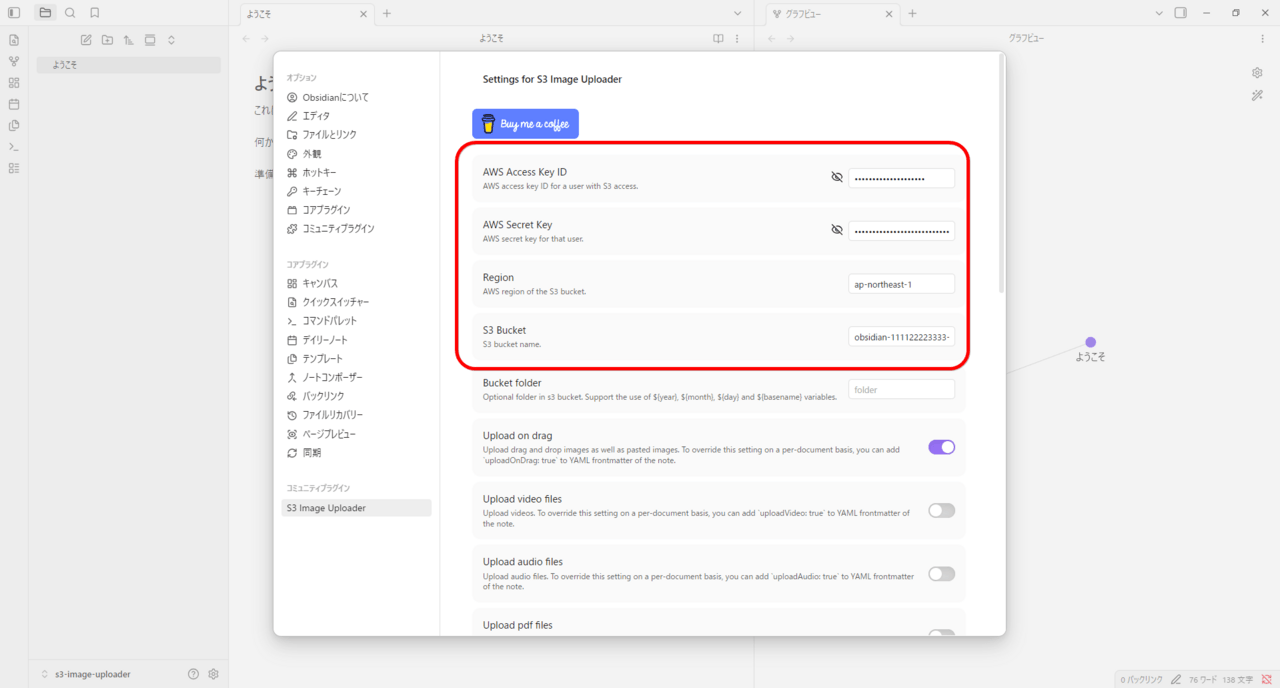Image resolution: width=1280 pixels, height=688 pixels.
Task: Change sort order in file explorer
Action: pos(129,40)
